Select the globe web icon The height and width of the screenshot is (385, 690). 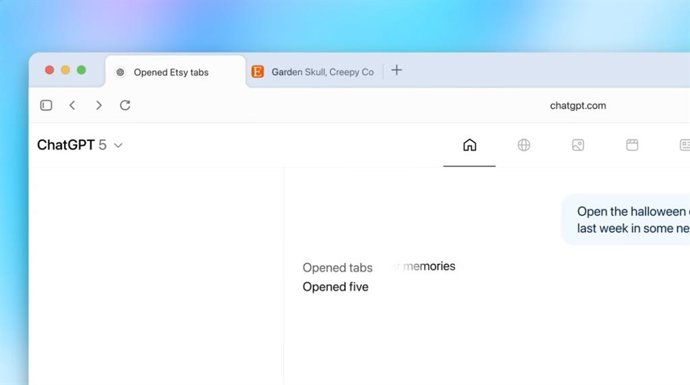(524, 145)
